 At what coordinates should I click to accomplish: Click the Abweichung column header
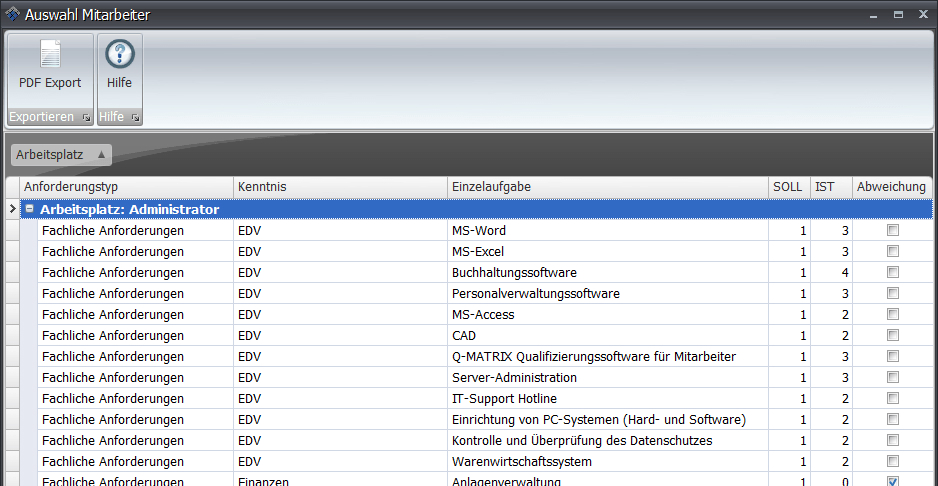coord(891,187)
